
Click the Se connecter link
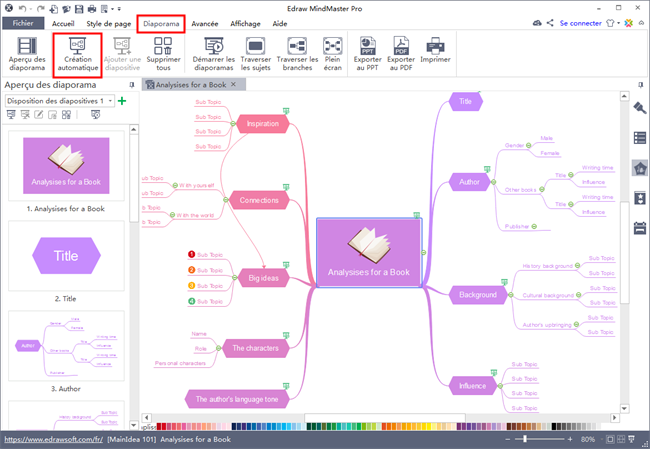[580, 23]
